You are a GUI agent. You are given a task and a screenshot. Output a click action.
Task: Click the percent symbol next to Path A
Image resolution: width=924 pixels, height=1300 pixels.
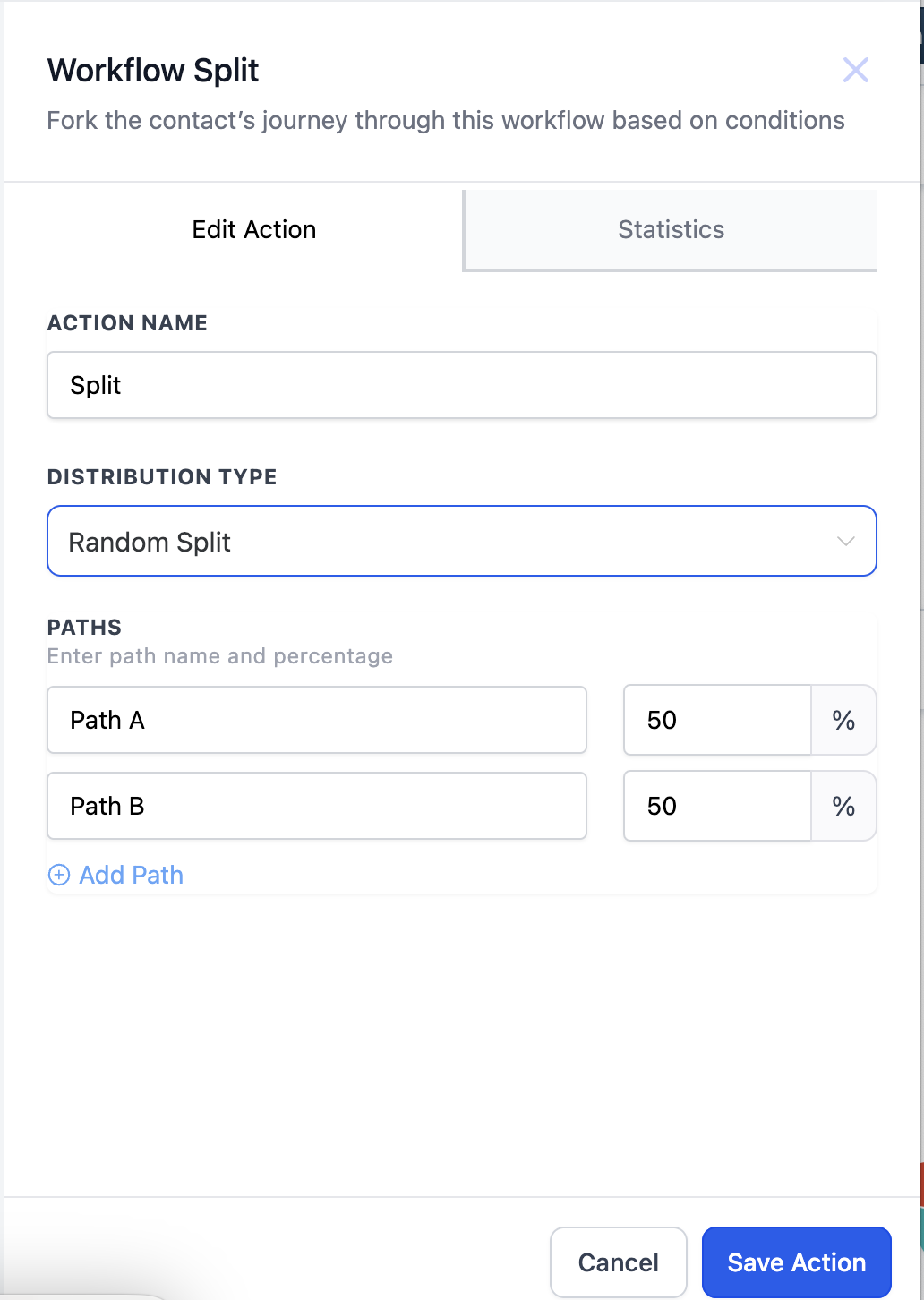843,720
